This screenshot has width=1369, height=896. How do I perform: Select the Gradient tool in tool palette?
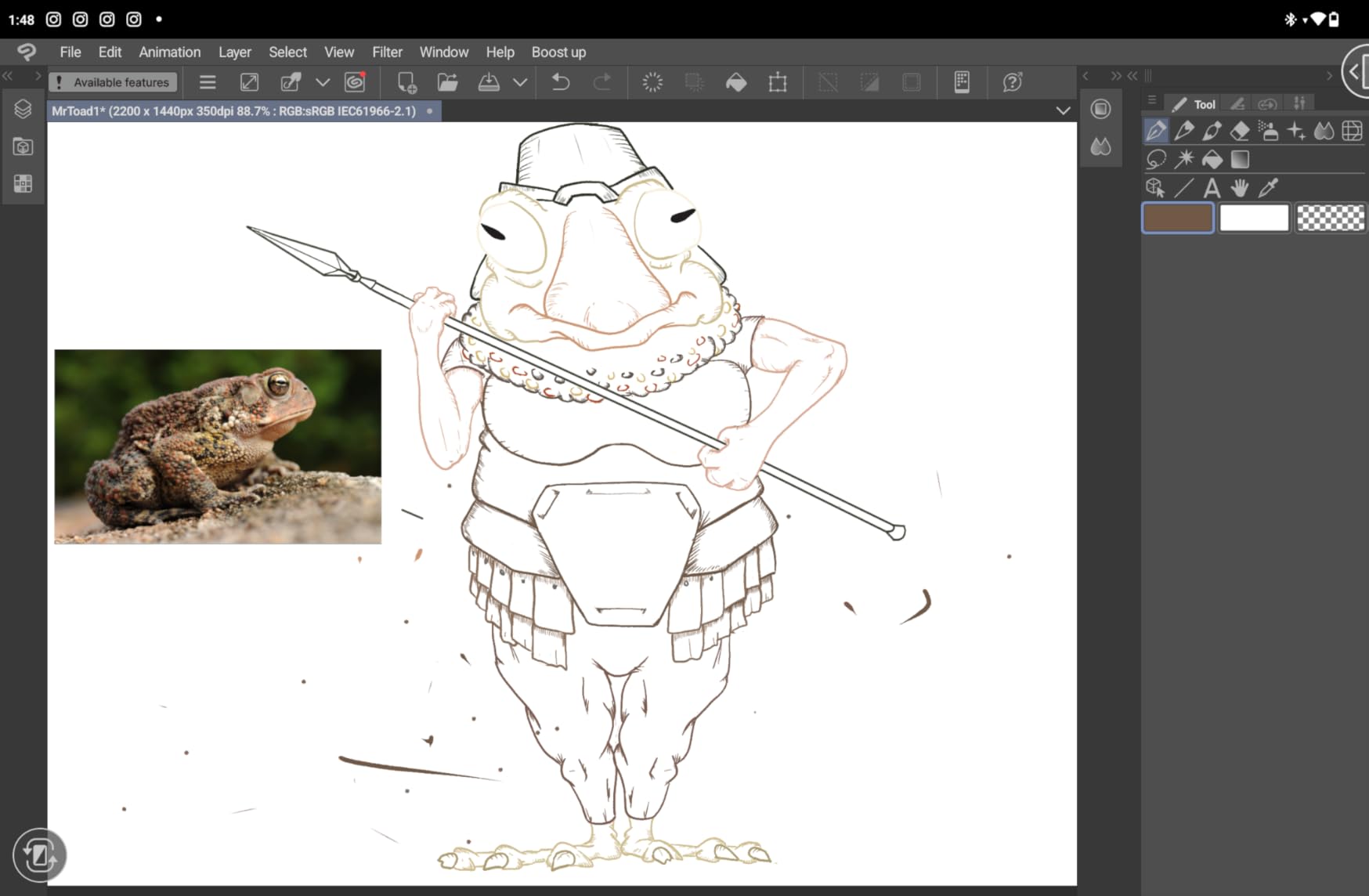[1240, 160]
